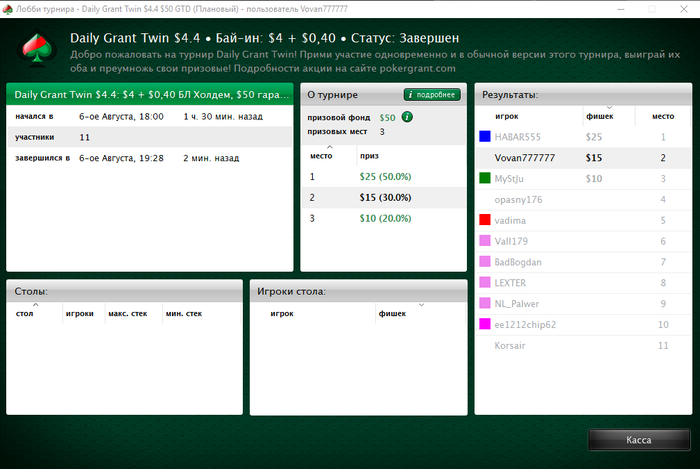
Task: Open the Касса cashier button
Action: (639, 440)
